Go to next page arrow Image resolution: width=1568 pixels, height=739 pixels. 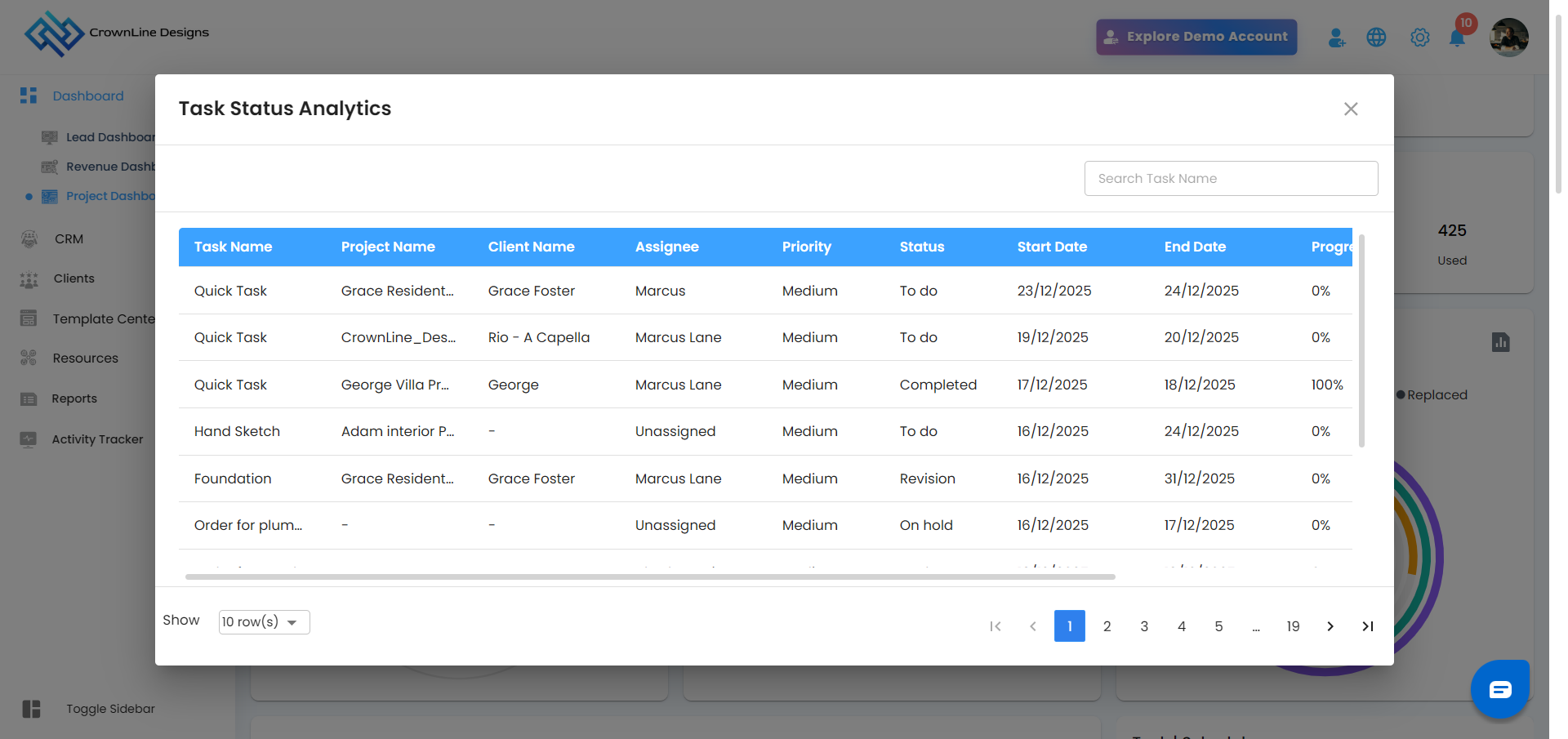pos(1330,626)
